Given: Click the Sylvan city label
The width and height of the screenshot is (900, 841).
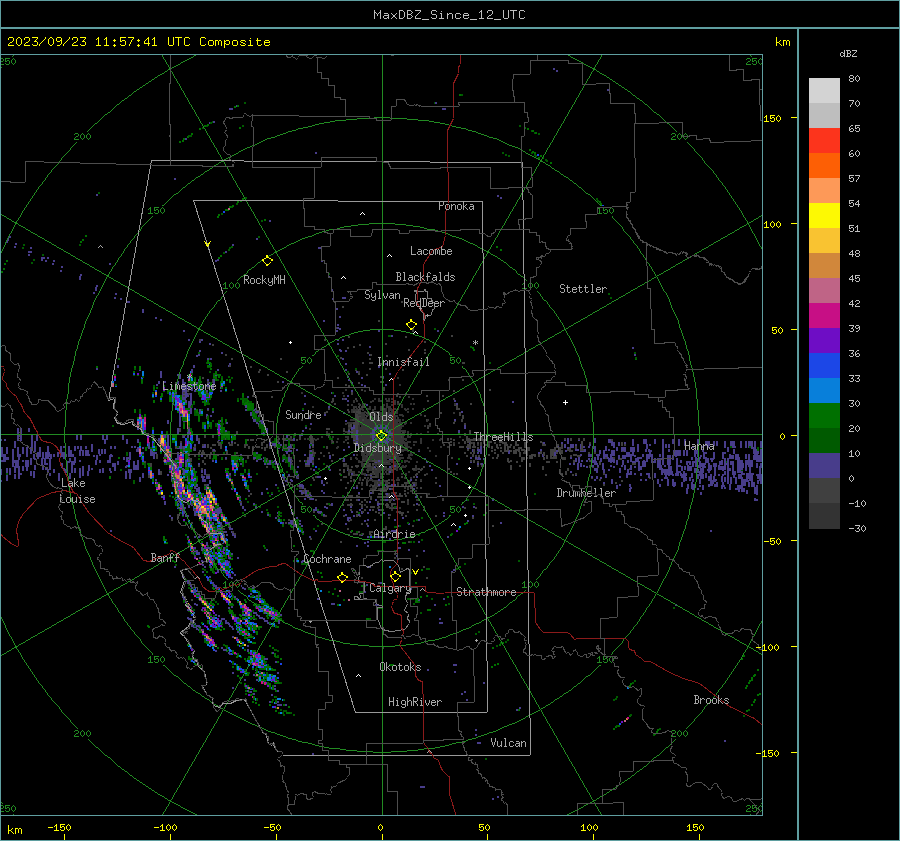Looking at the screenshot, I should click(x=382, y=295).
